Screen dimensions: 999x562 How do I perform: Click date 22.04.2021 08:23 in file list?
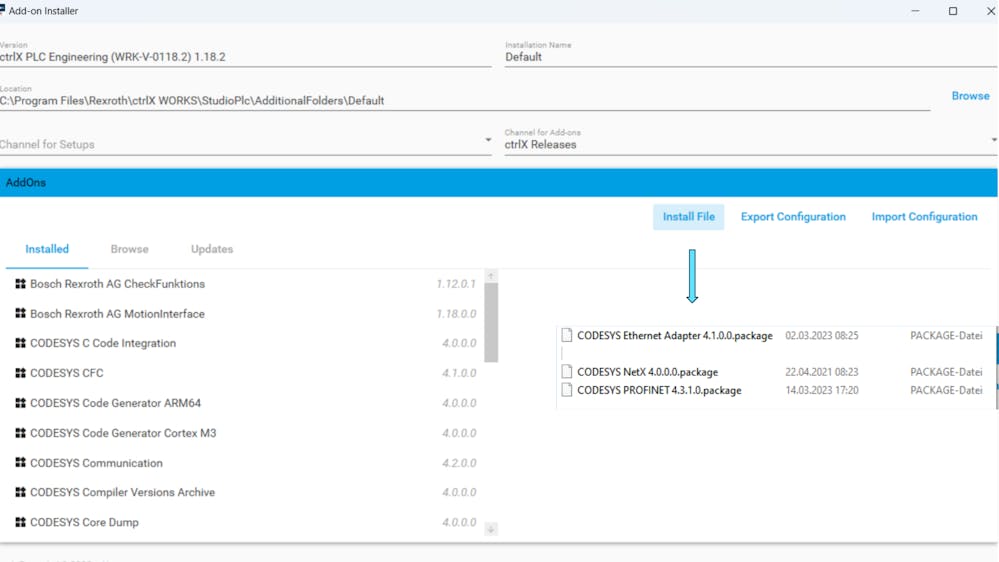coord(821,372)
